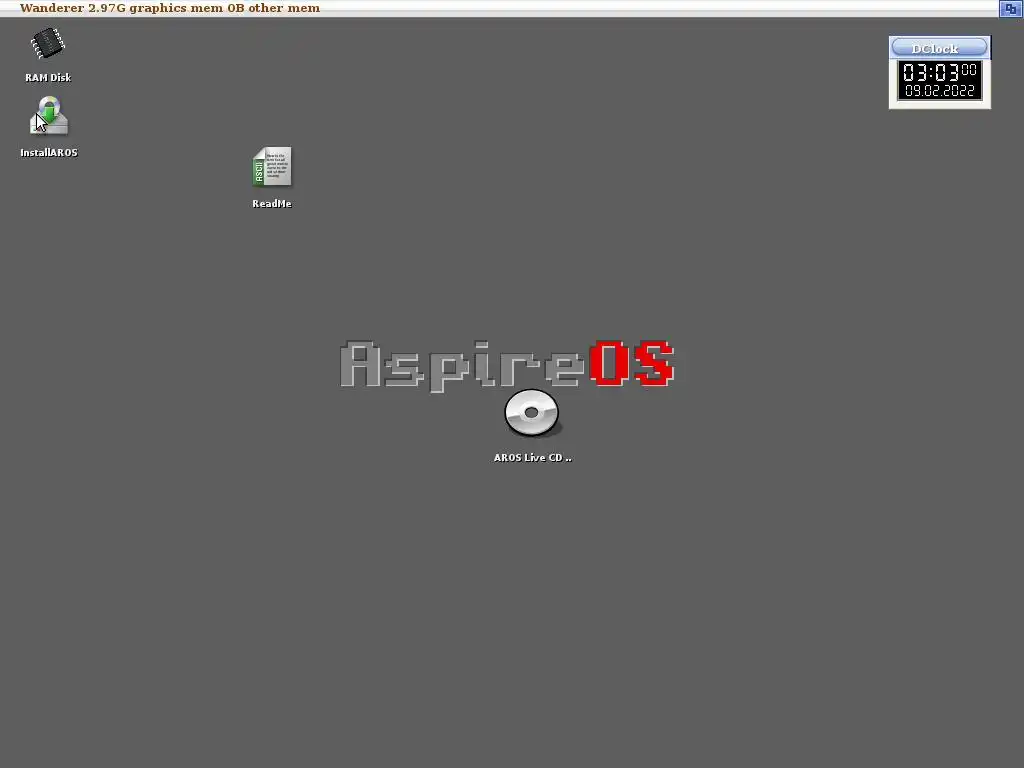Click the screen depth gadget in the title bar

pyautogui.click(x=1010, y=8)
